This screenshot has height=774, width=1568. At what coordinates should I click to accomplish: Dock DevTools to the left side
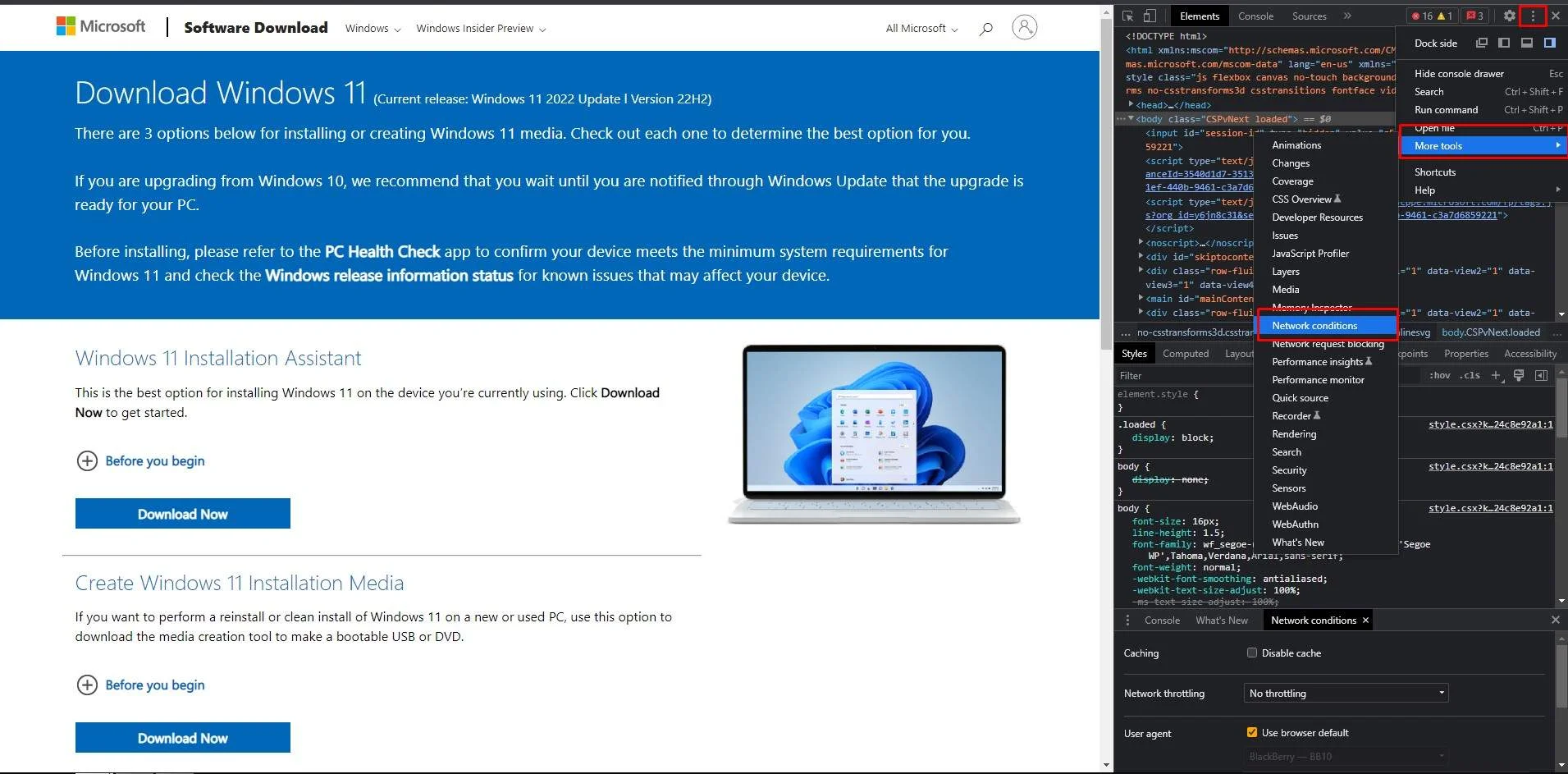1504,43
